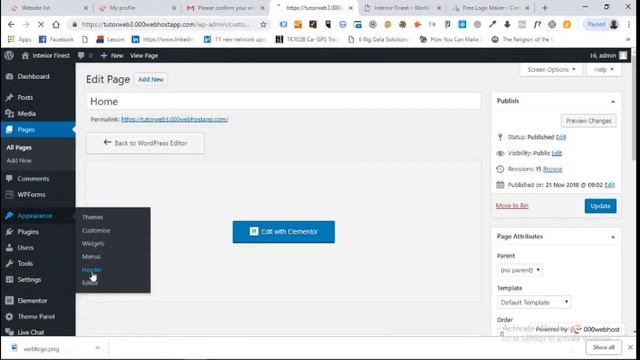Viewport: 640px width, 360px height.
Task: Edit the Public visibility setting
Action: click(557, 153)
